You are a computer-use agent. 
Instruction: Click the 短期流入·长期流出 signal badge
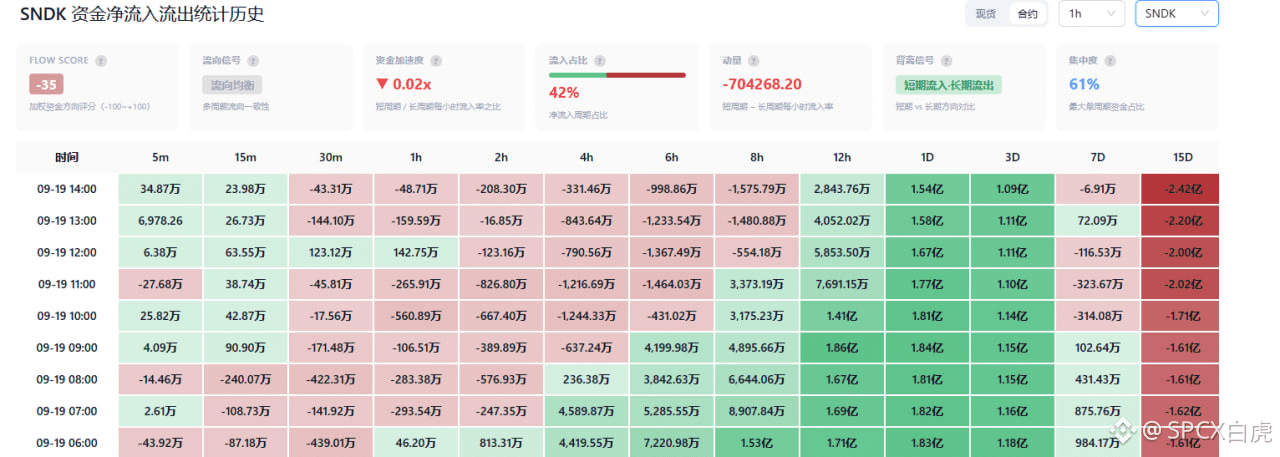point(948,85)
